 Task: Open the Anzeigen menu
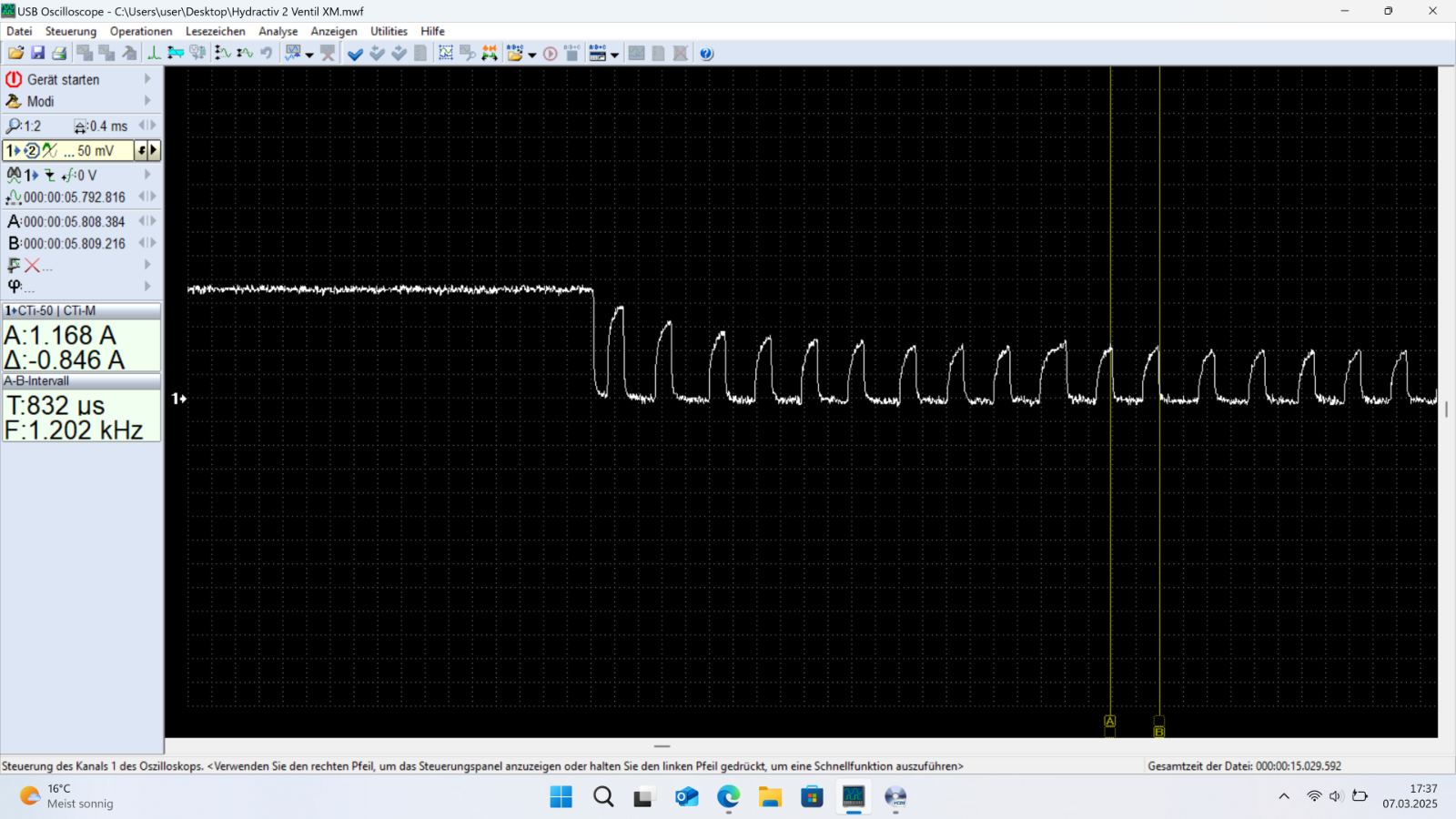(x=334, y=31)
